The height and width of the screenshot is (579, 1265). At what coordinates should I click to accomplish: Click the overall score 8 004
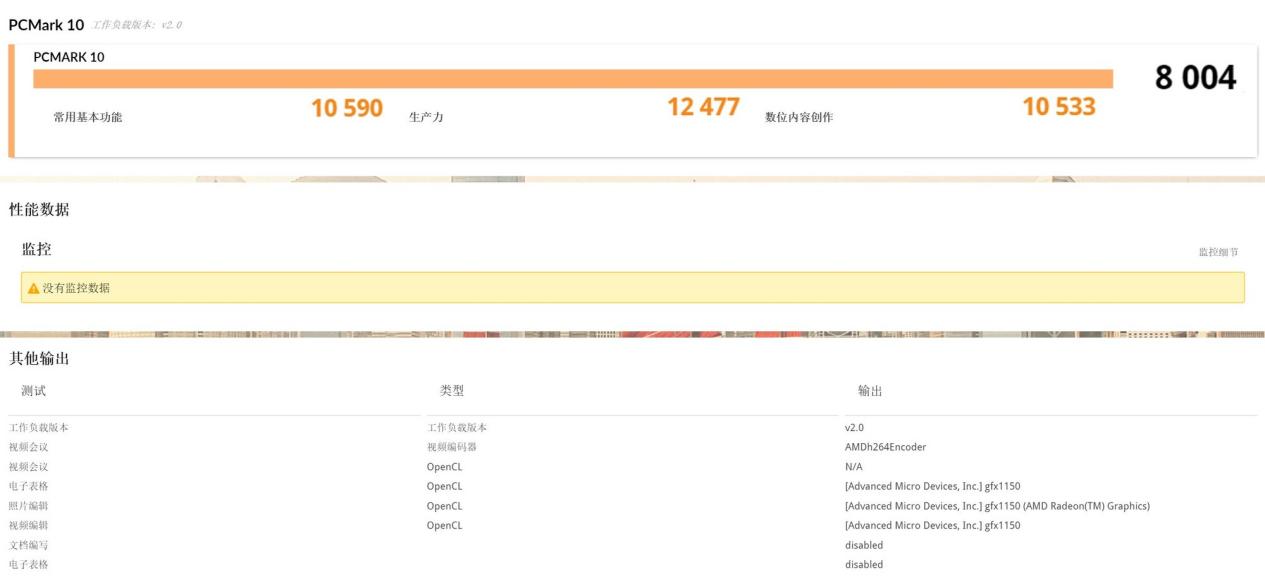coord(1195,78)
